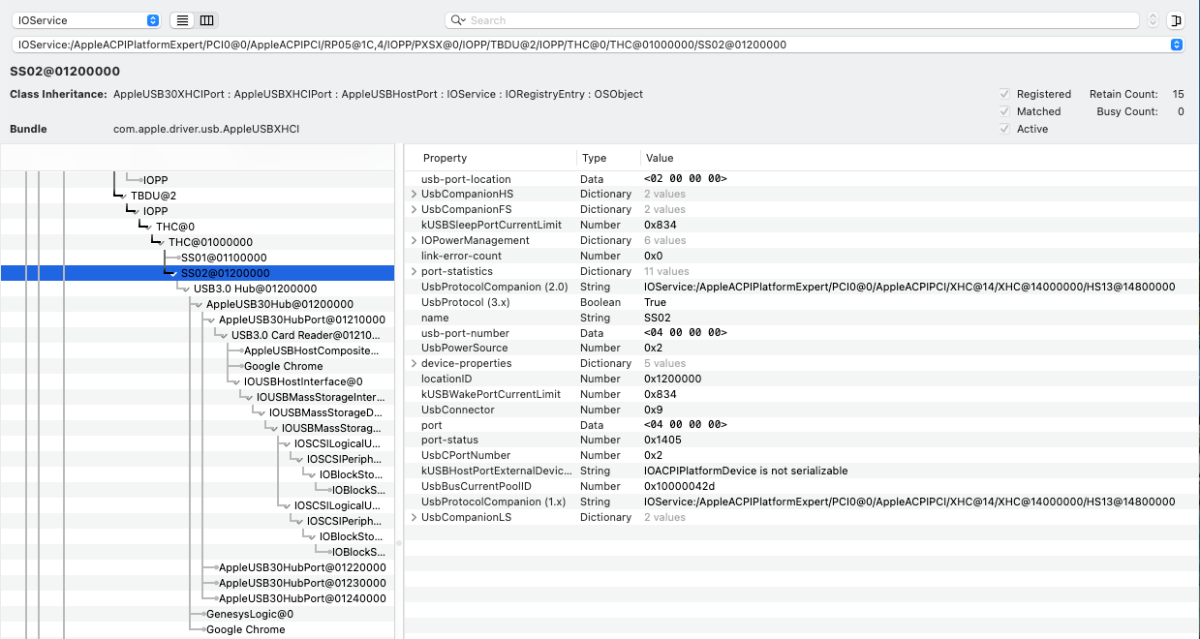Sort by the Type column header

pyautogui.click(x=595, y=158)
